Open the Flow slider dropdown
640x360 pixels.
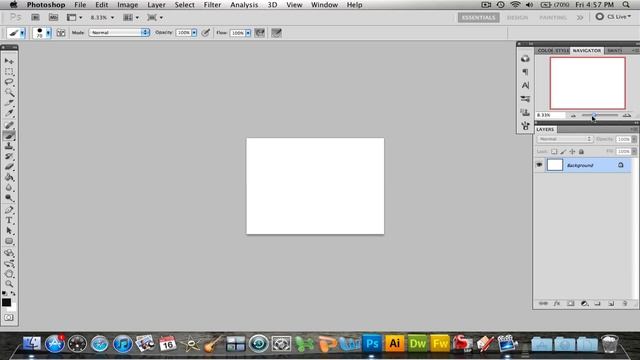tap(248, 33)
